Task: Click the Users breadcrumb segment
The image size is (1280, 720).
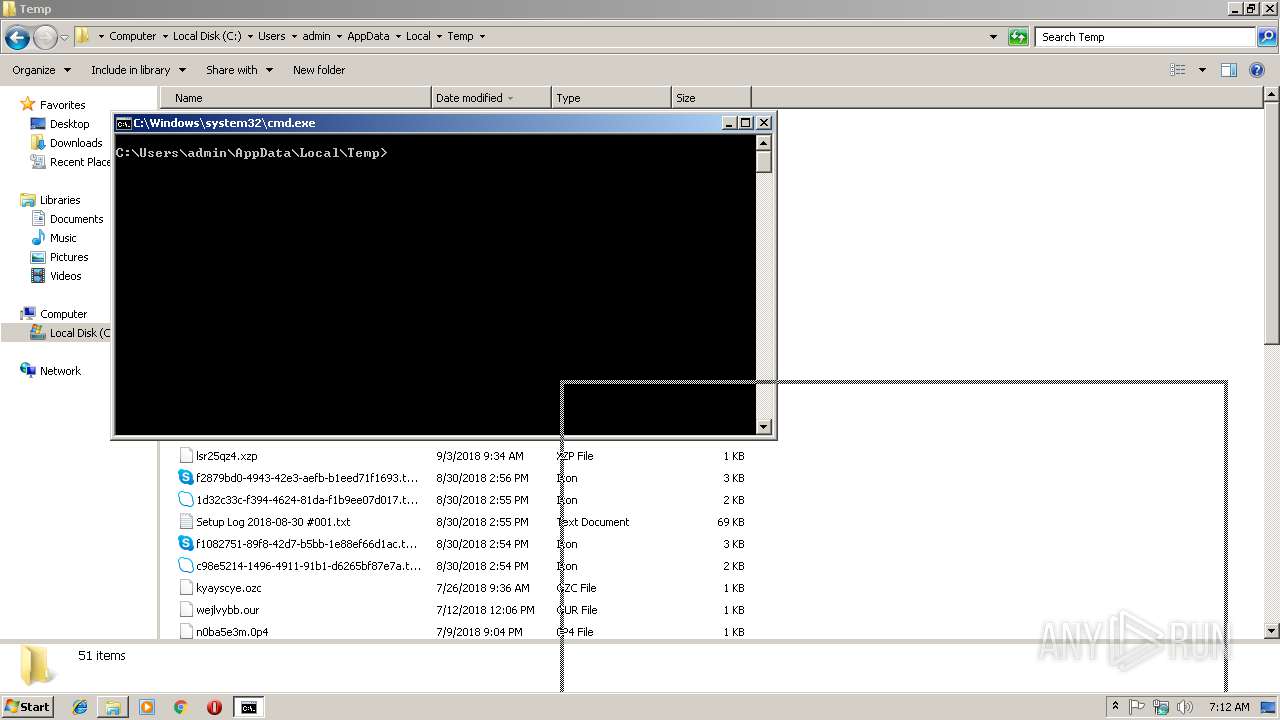Action: click(x=271, y=36)
